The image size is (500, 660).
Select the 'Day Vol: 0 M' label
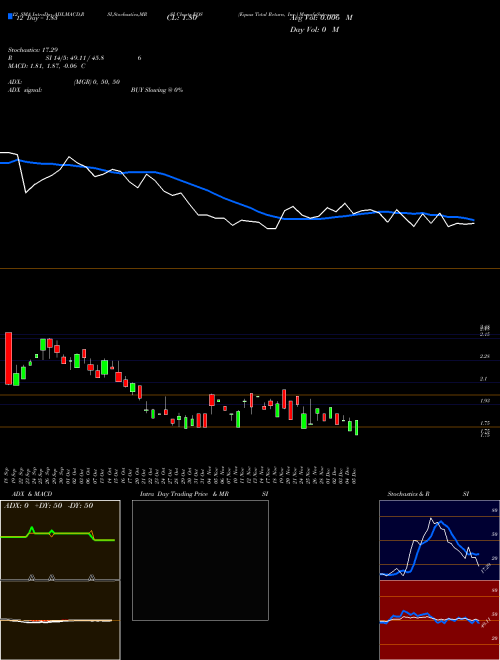pos(314,29)
